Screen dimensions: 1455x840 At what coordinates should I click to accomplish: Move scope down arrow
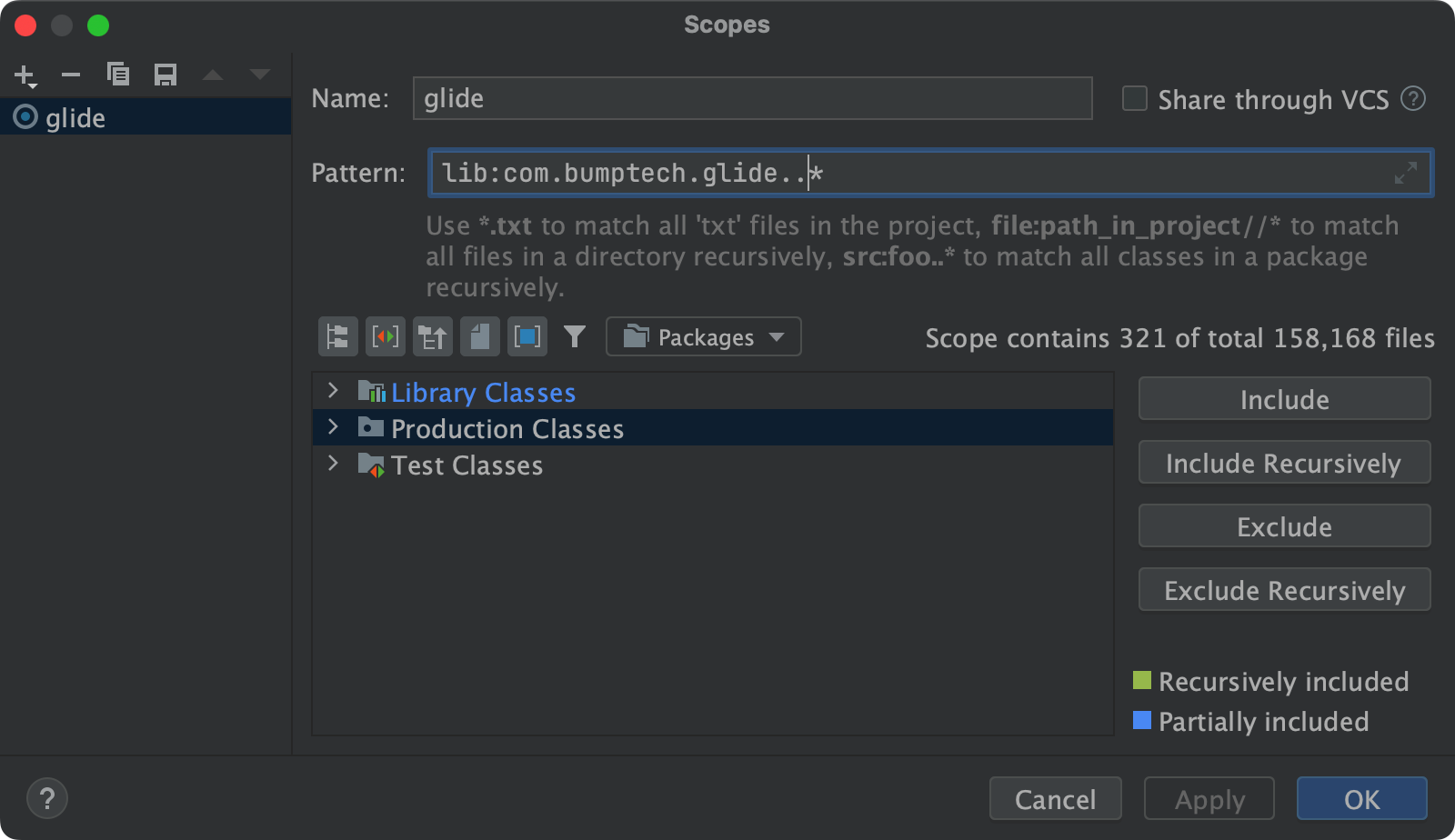[x=260, y=75]
